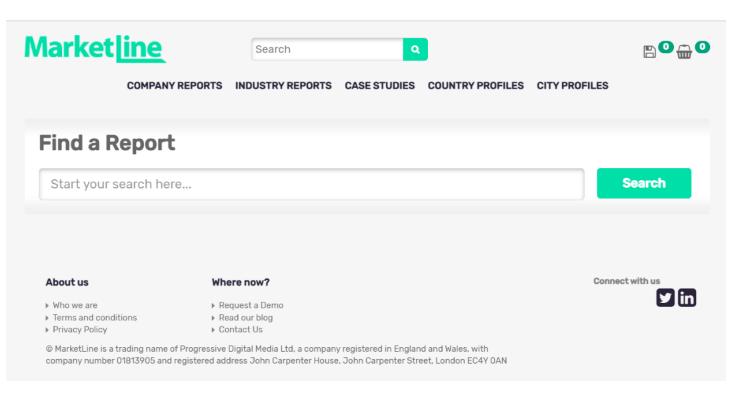Open Industry Reports menu

pos(283,86)
